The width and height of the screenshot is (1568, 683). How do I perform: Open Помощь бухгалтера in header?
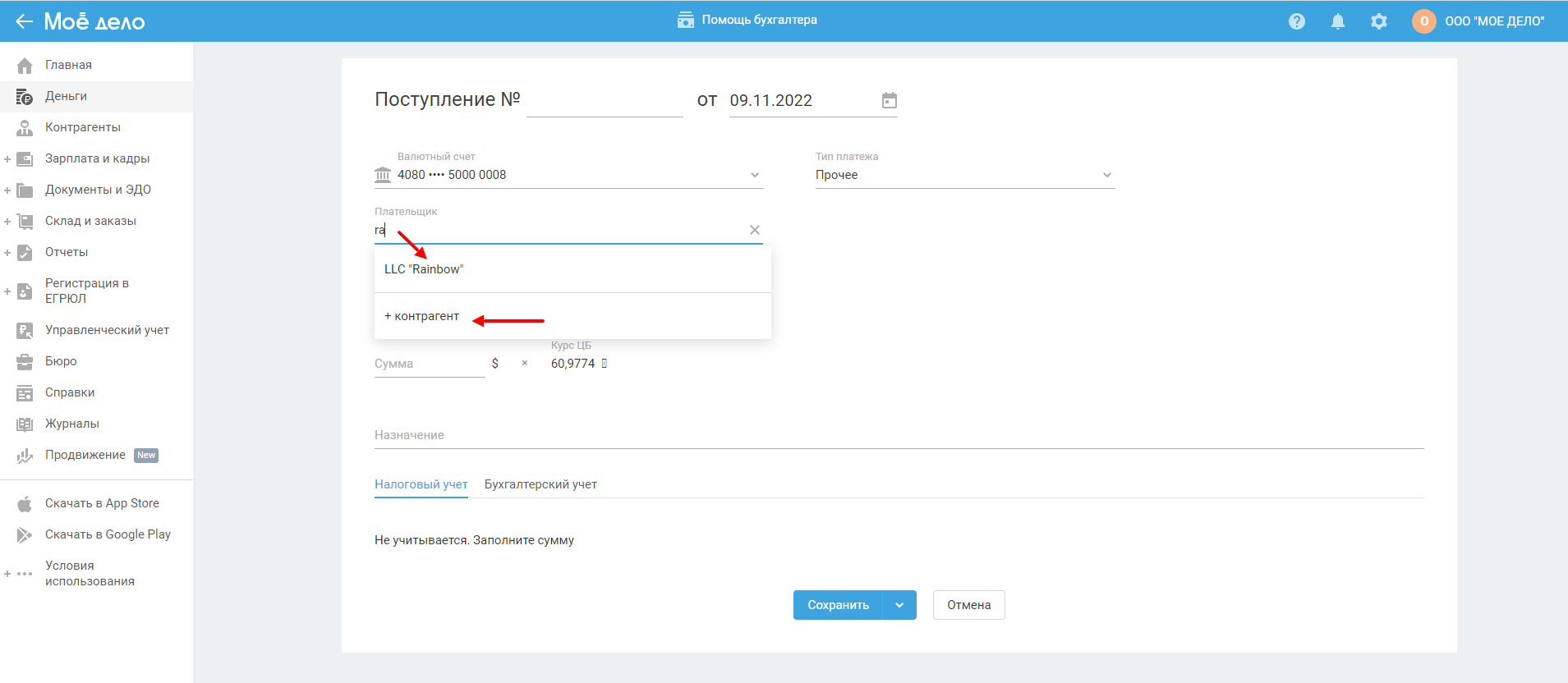[747, 20]
